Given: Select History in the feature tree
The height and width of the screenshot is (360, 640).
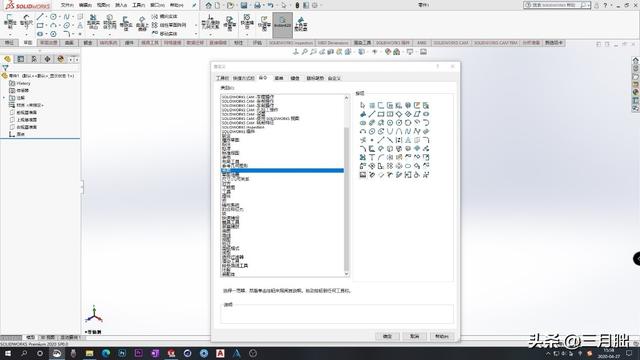Looking at the screenshot, I should click(23, 83).
